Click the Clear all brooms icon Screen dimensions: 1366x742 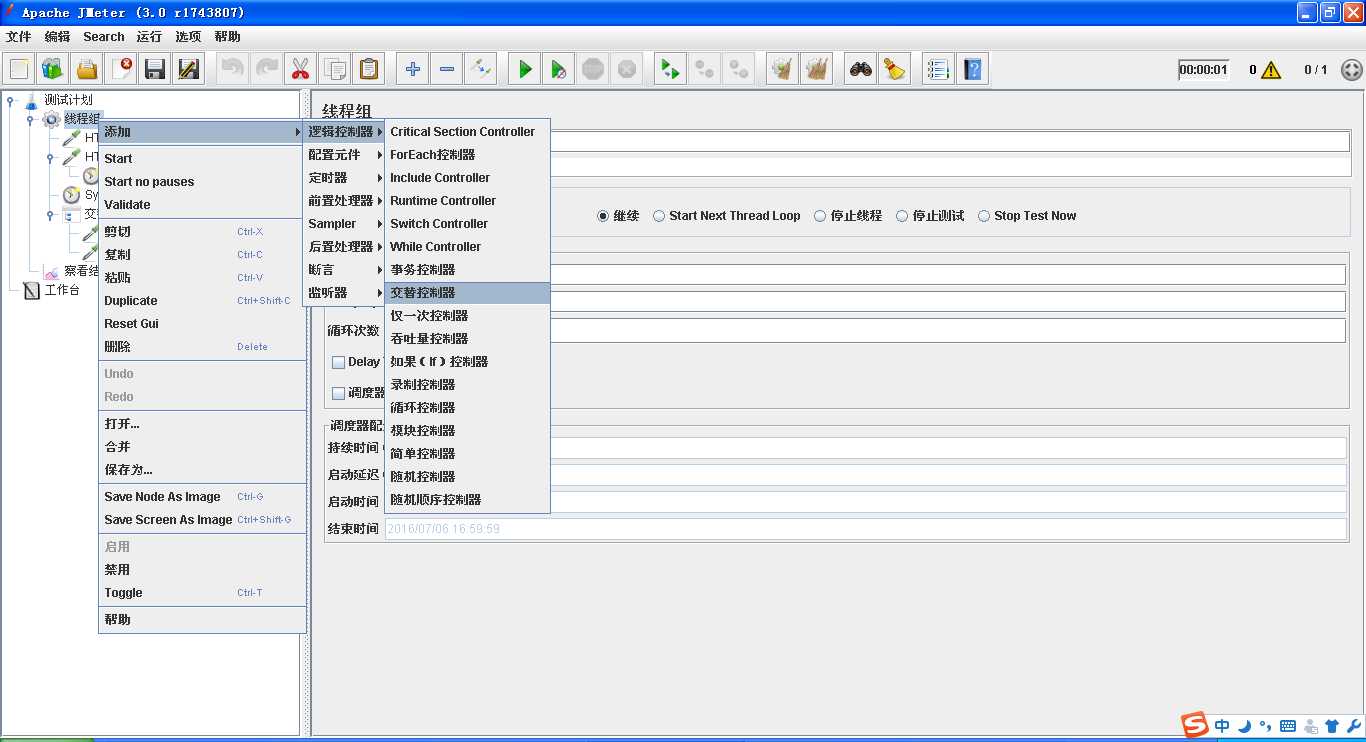[816, 69]
